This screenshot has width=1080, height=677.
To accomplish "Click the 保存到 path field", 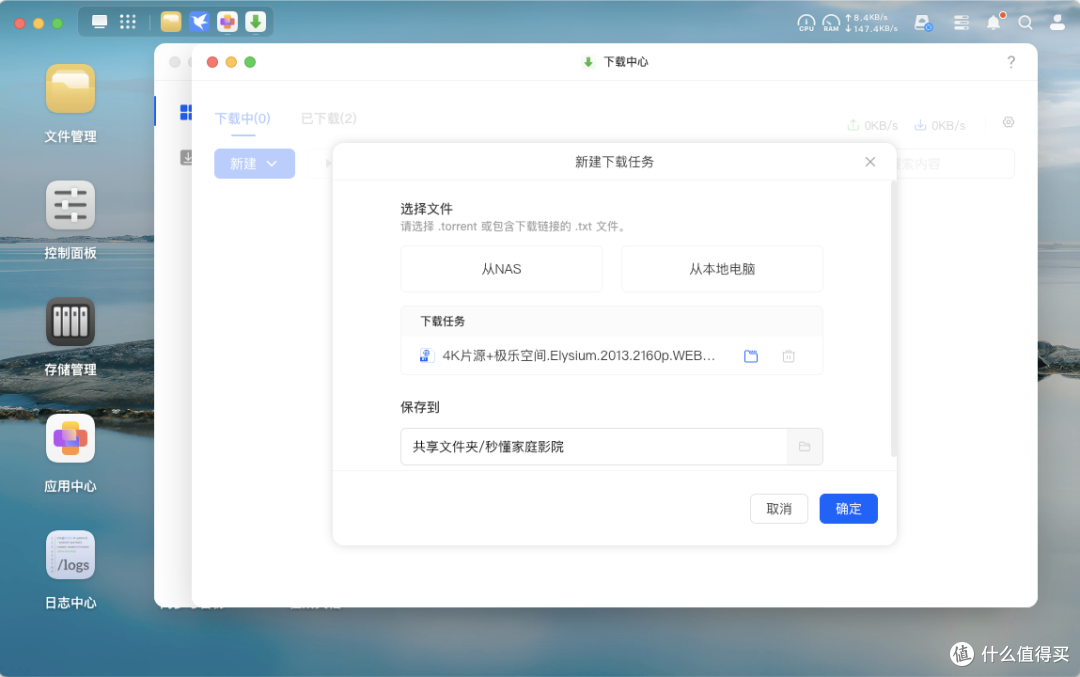I will tap(594, 446).
